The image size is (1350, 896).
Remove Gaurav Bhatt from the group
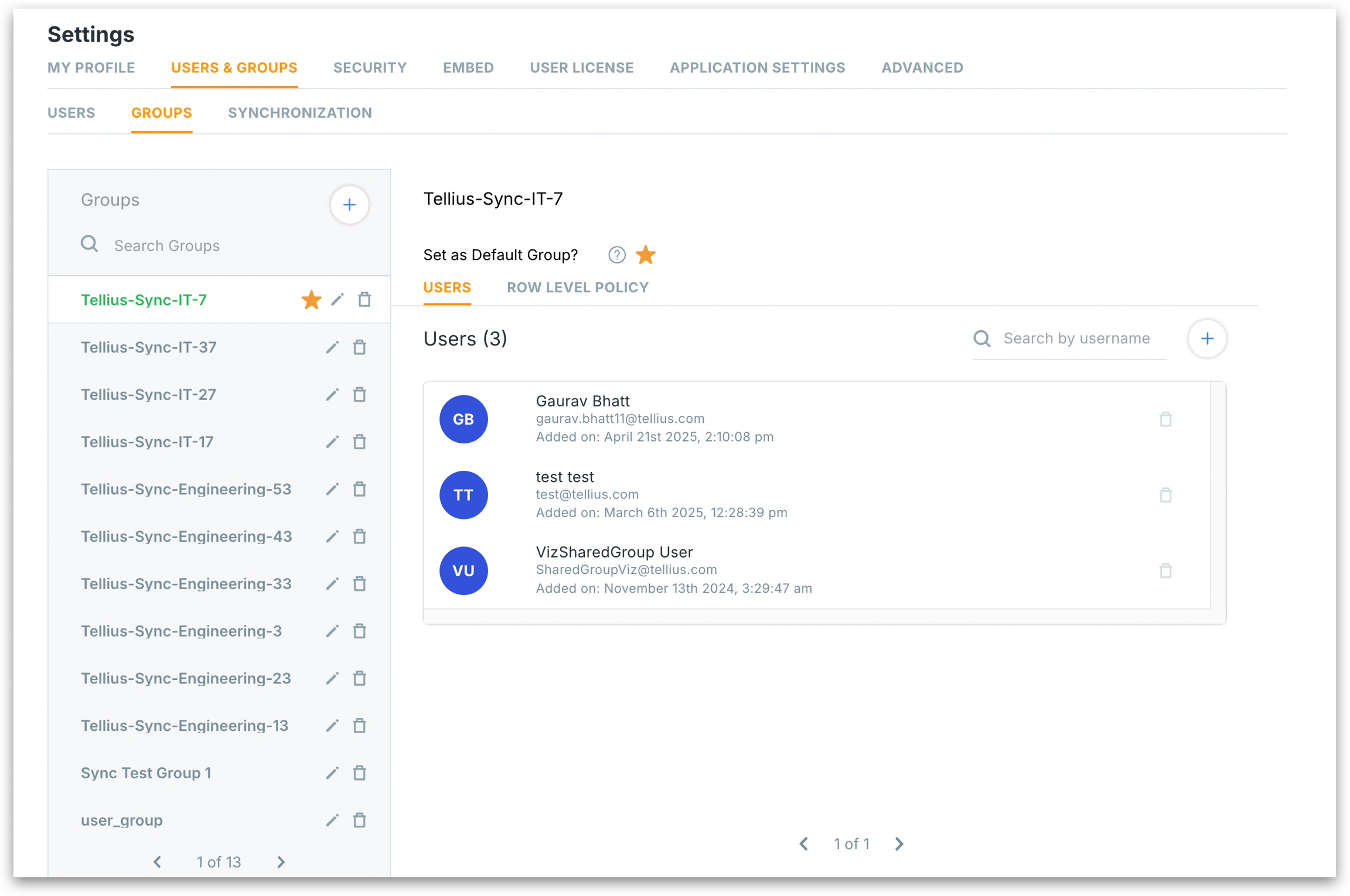(x=1165, y=419)
